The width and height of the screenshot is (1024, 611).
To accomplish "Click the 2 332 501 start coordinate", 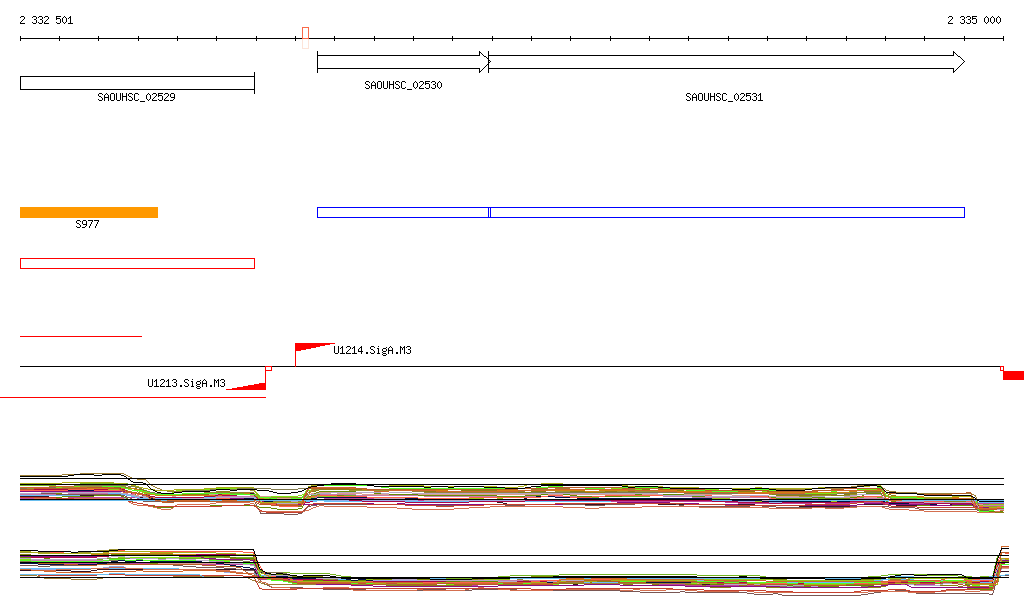I will (x=46, y=20).
